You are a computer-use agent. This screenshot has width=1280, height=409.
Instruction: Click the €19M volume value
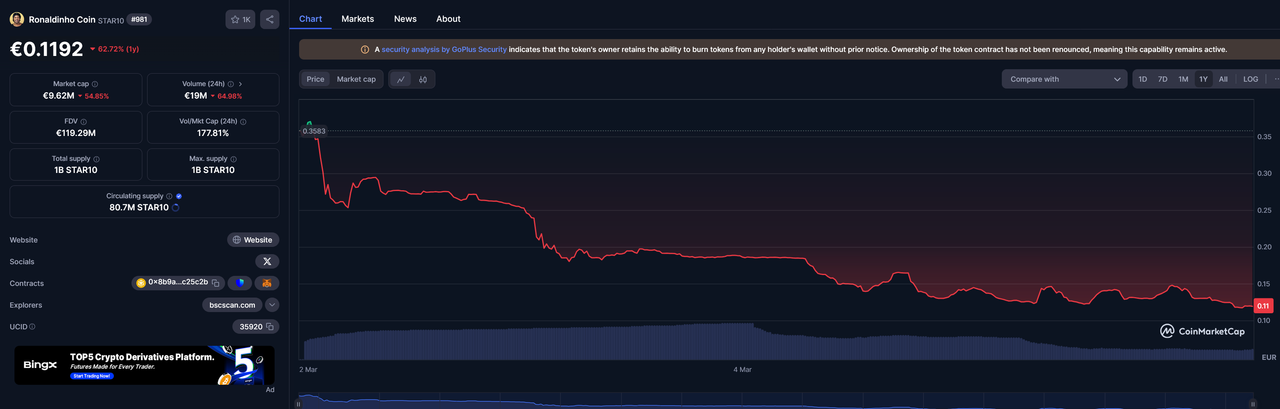195,96
